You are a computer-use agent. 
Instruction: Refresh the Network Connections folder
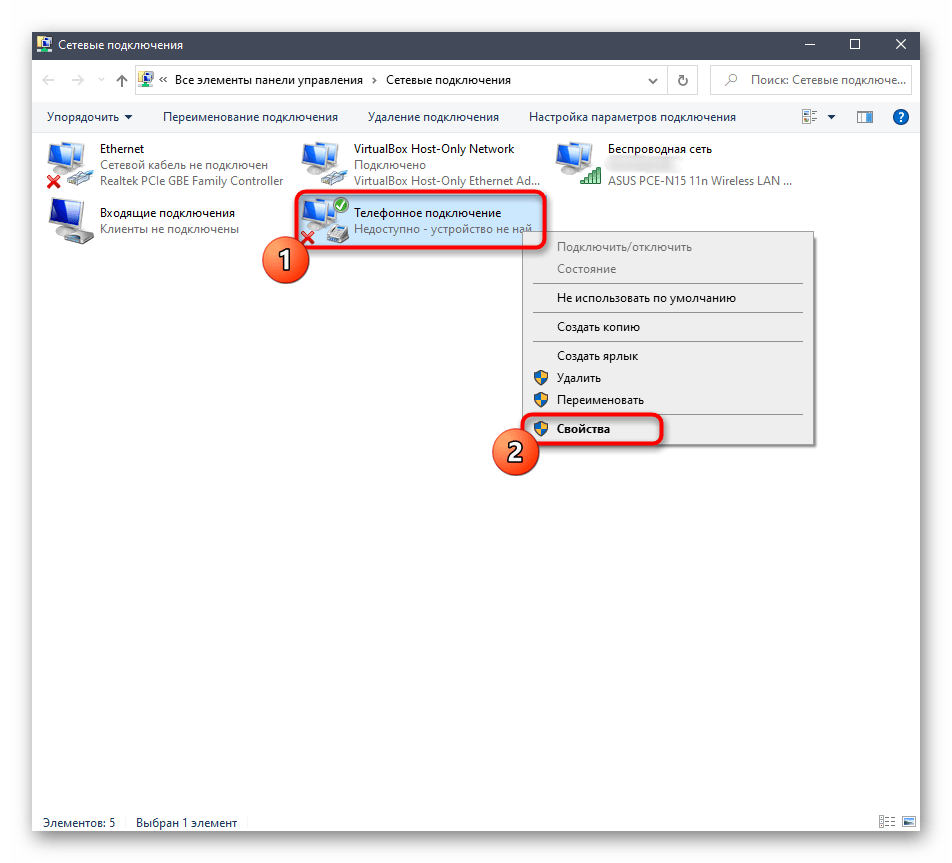pos(683,80)
